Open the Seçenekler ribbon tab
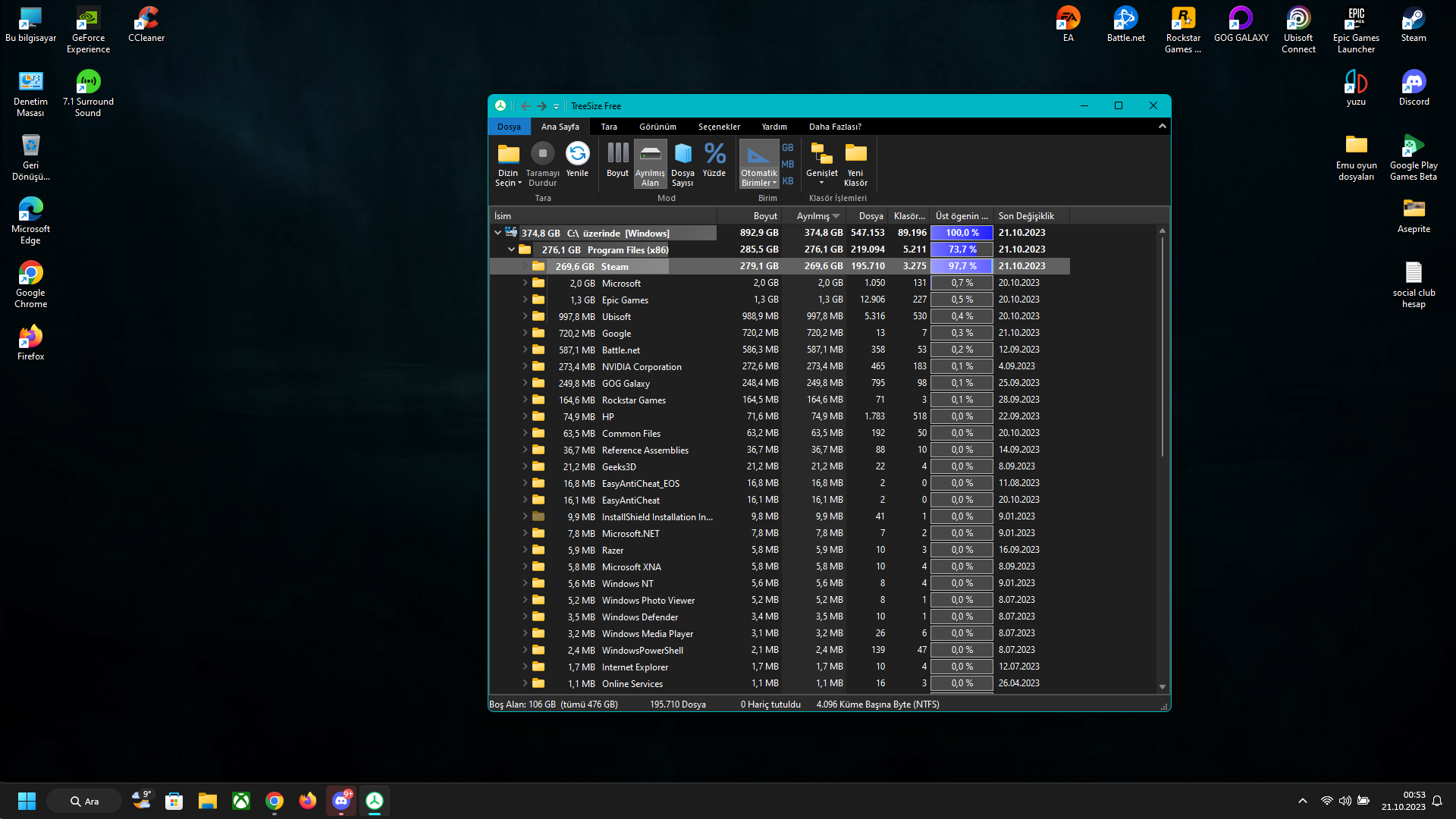This screenshot has width=1456, height=819. pyautogui.click(x=719, y=127)
